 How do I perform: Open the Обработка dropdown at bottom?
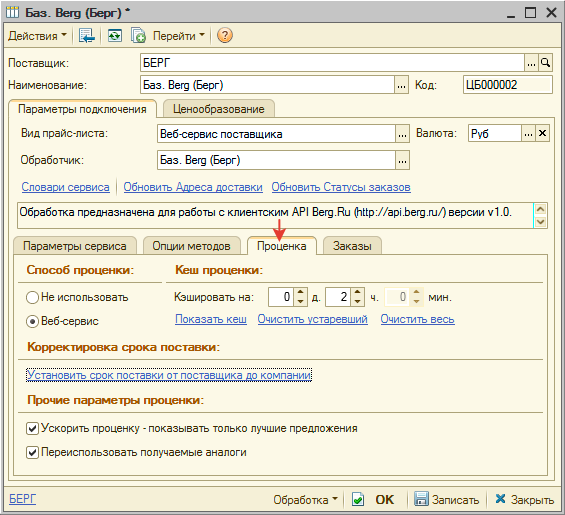click(305, 500)
